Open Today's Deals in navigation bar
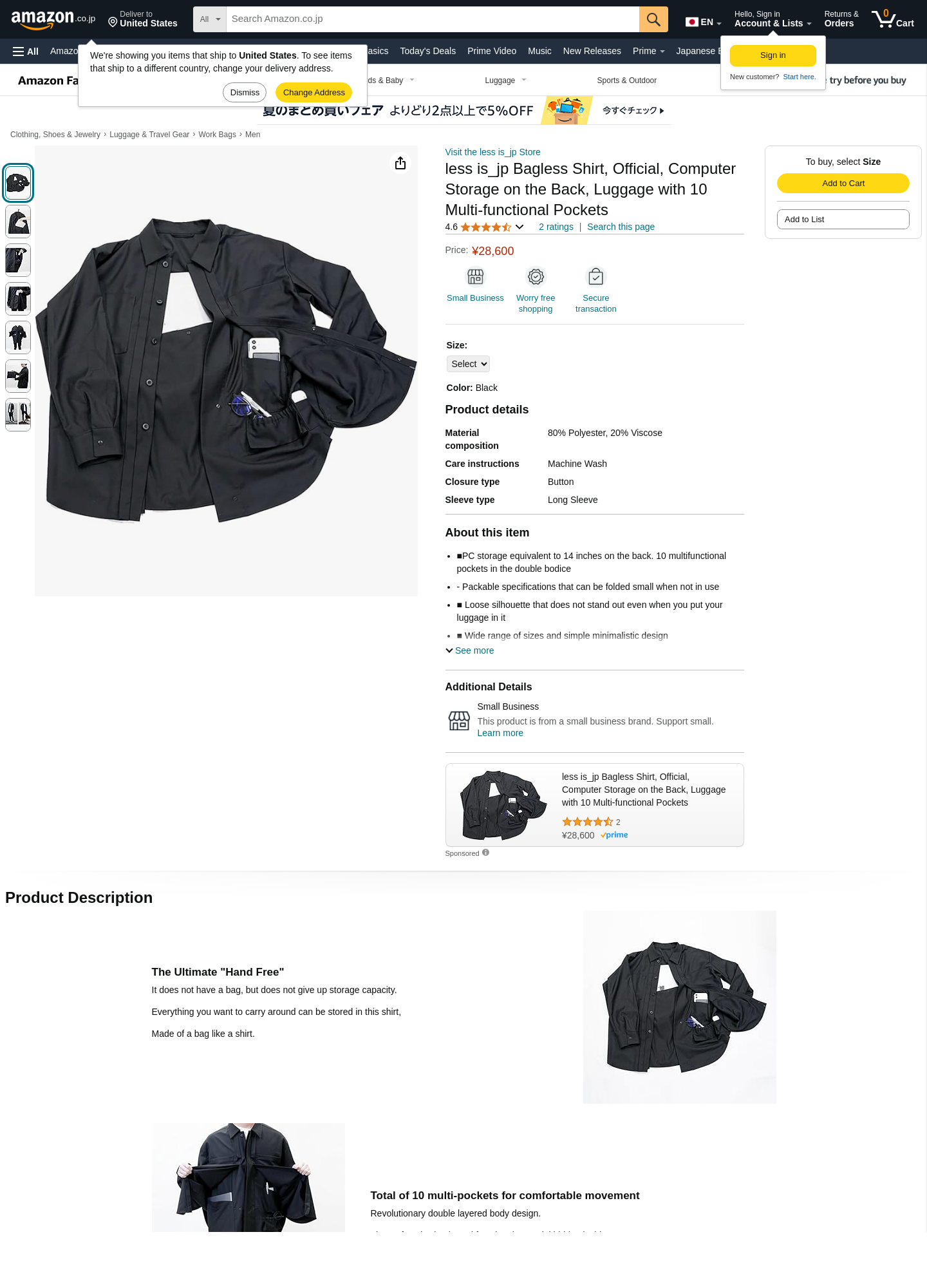The height and width of the screenshot is (1288, 927). (427, 51)
